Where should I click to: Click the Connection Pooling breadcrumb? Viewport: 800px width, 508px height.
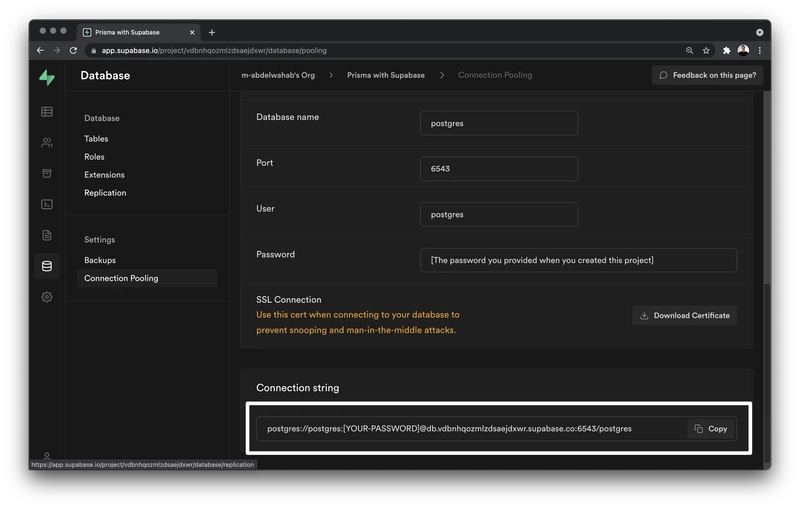point(495,75)
